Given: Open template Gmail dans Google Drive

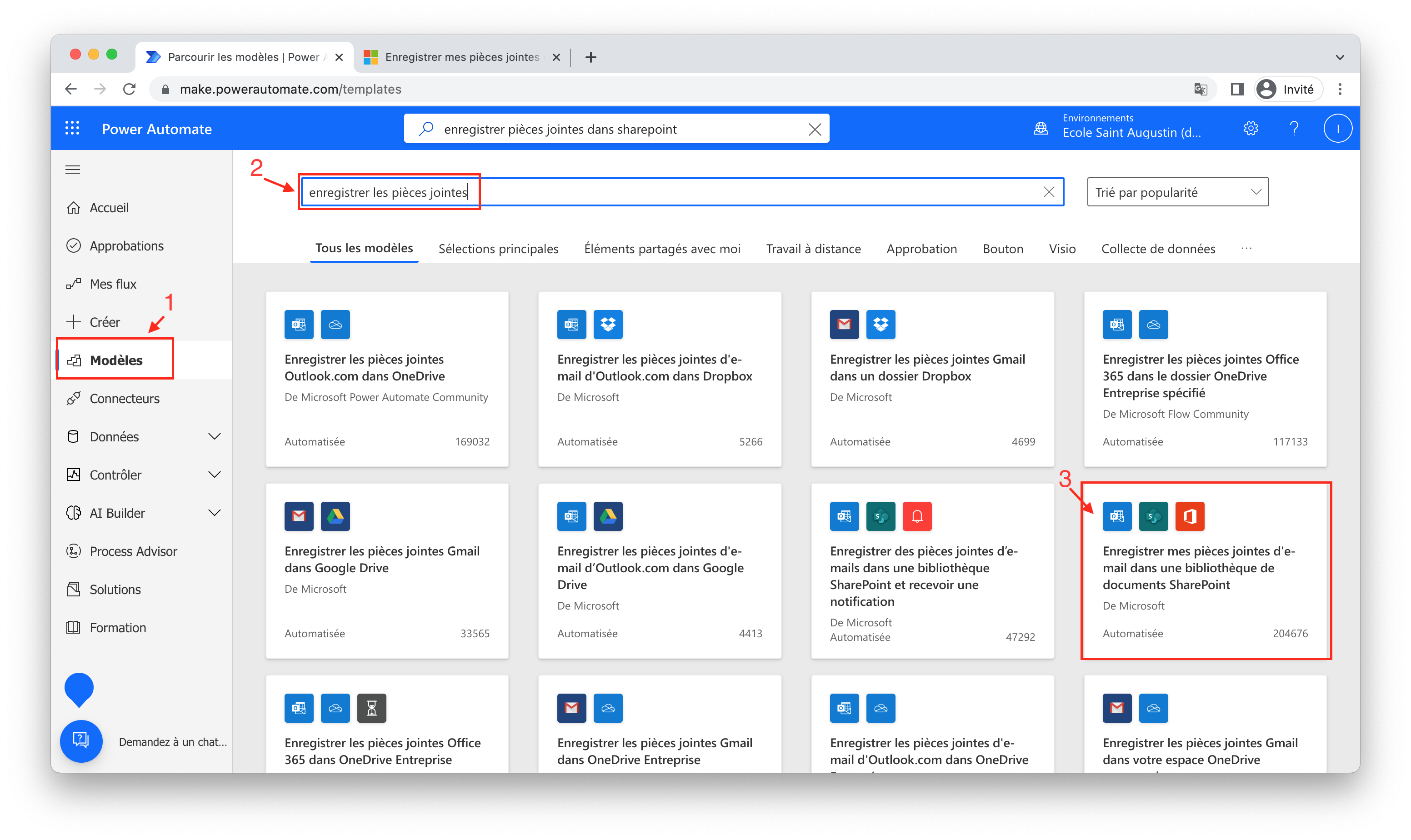Looking at the screenshot, I should [x=386, y=570].
